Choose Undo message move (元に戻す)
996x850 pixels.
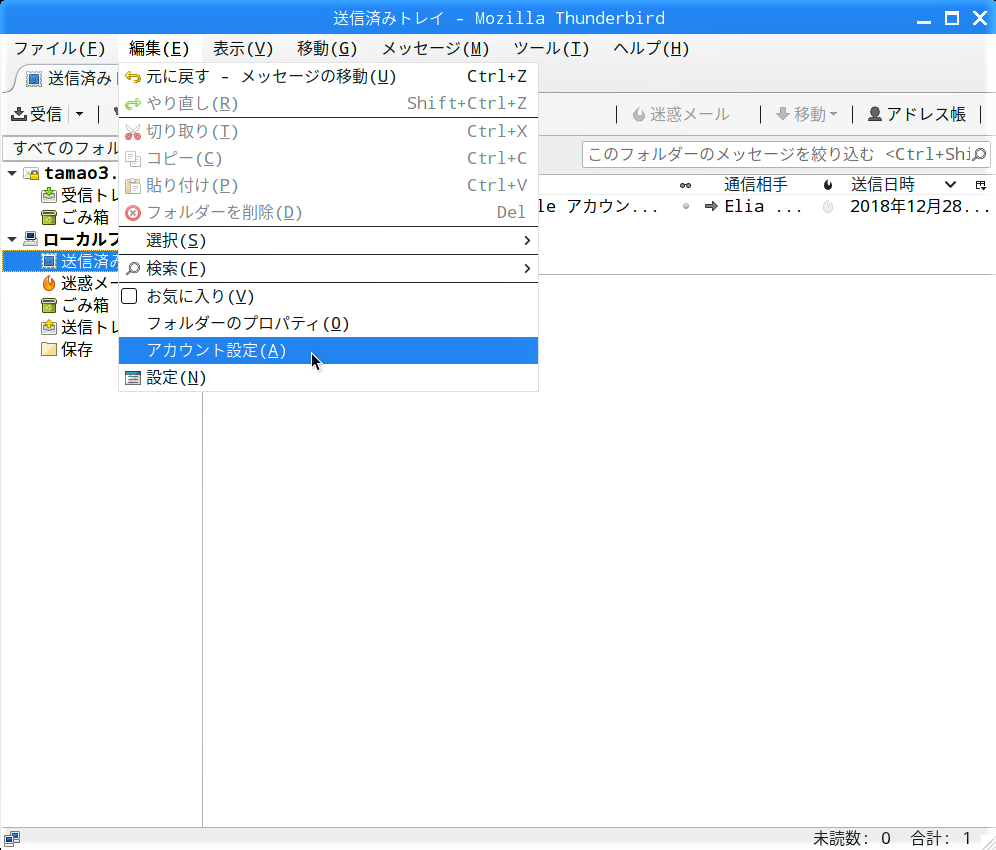328,76
